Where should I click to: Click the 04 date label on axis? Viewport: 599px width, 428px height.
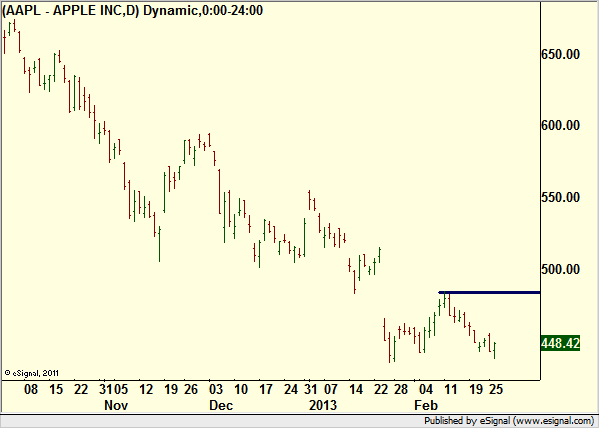click(426, 389)
